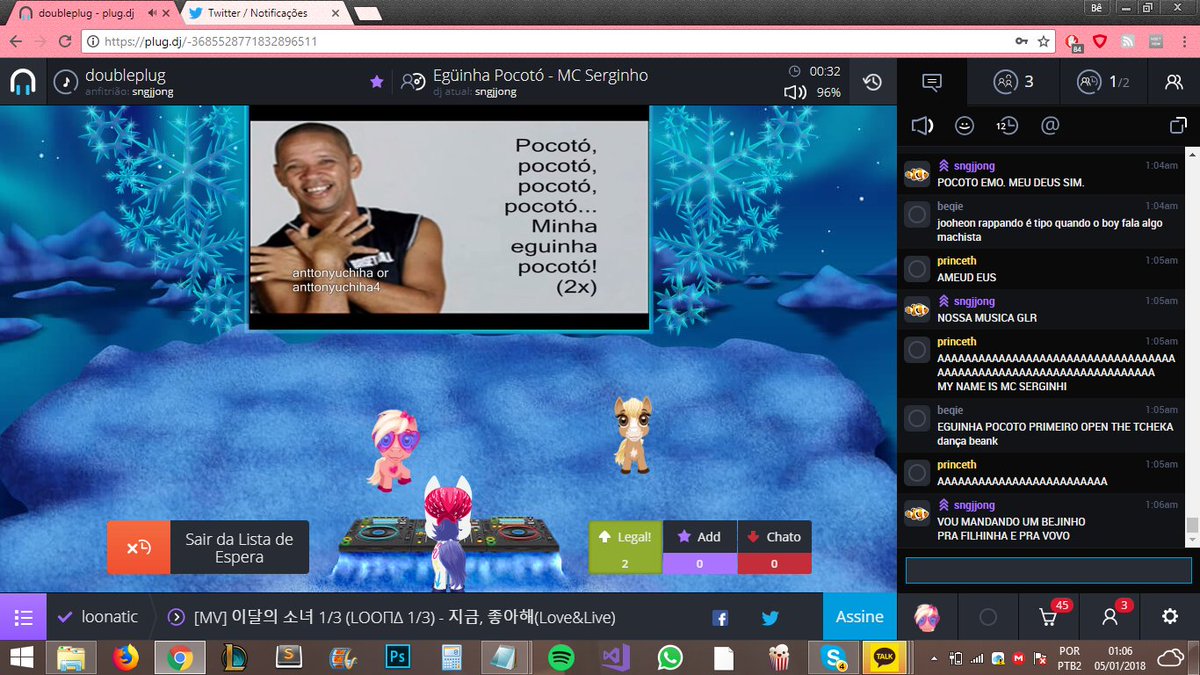
Task: Open my profile avatar in footer
Action: click(927, 617)
